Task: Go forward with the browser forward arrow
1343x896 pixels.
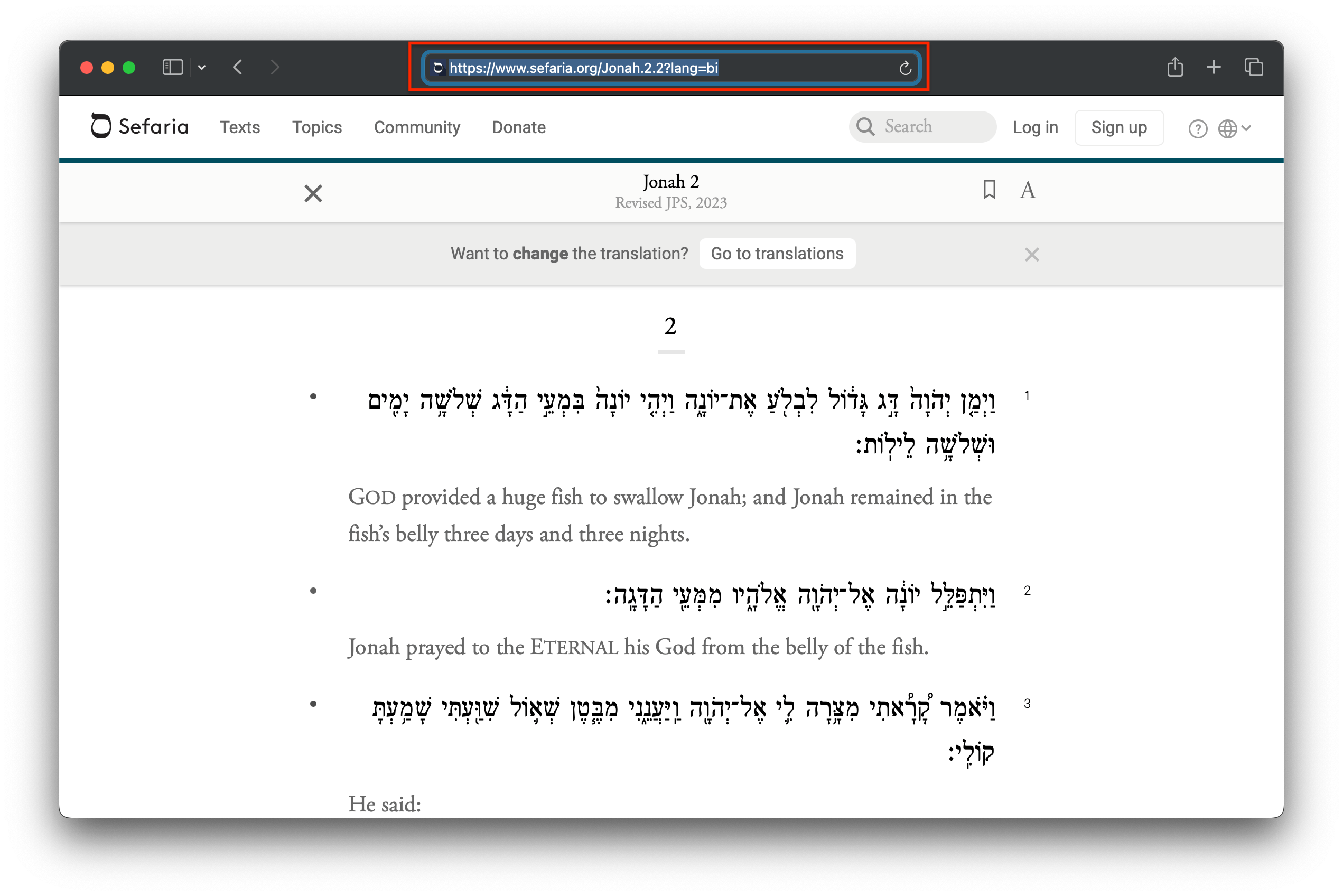Action: pos(275,68)
